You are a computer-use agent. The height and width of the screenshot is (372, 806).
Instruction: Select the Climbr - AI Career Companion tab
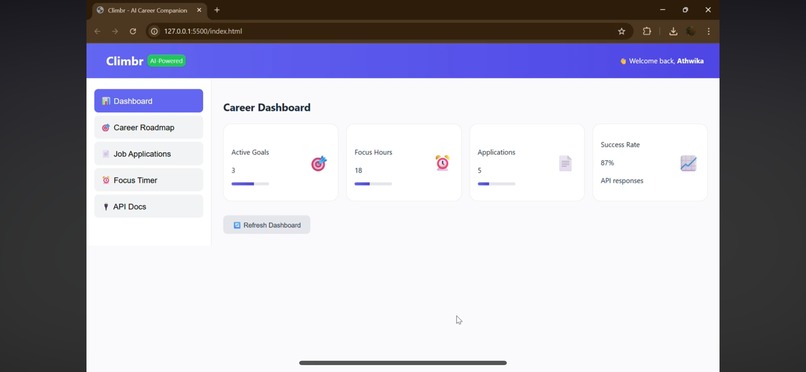(x=150, y=10)
